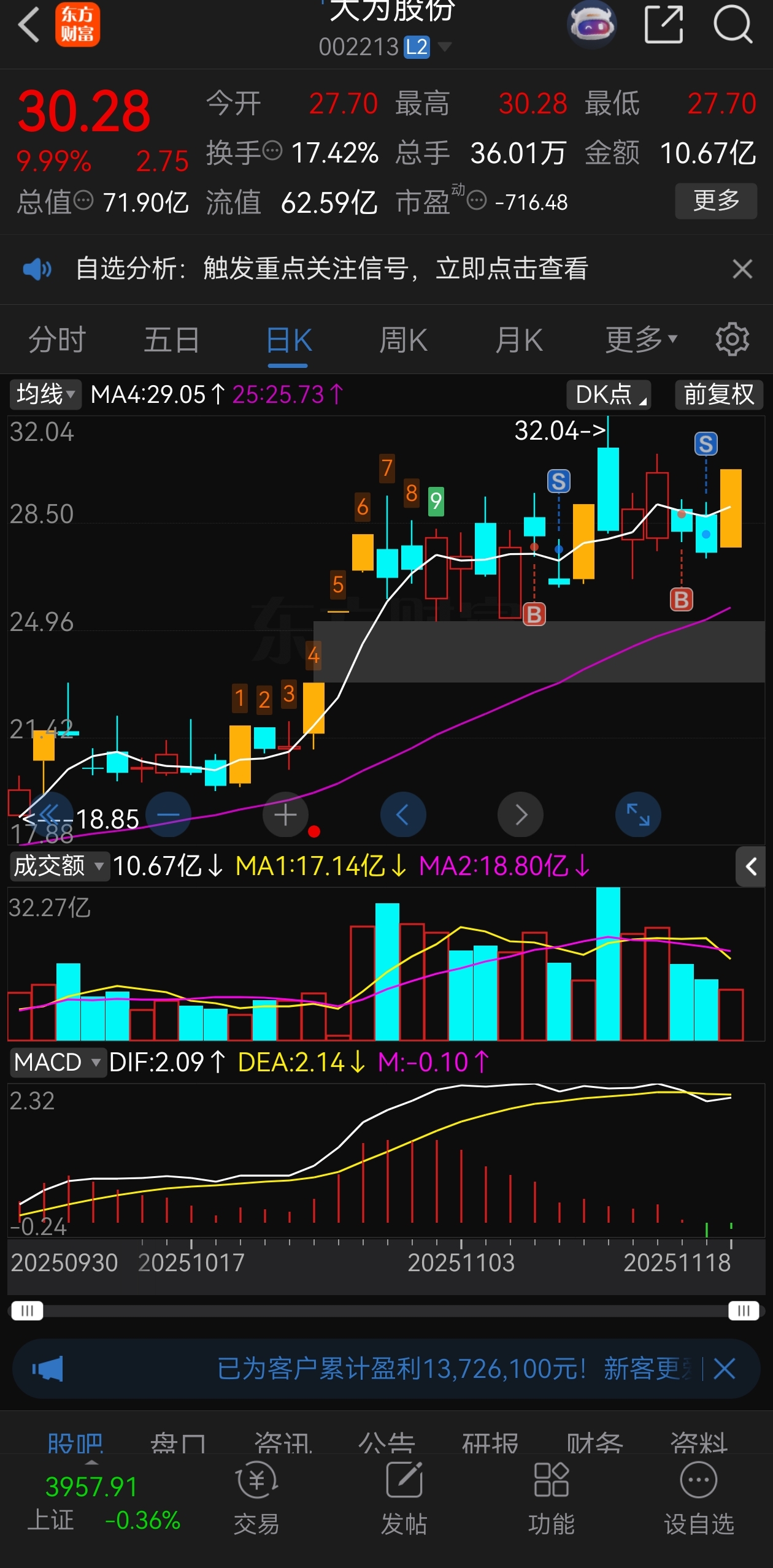Viewport: 773px width, 1568px height.
Task: Tap info icon beside 总值
Action: point(83,199)
